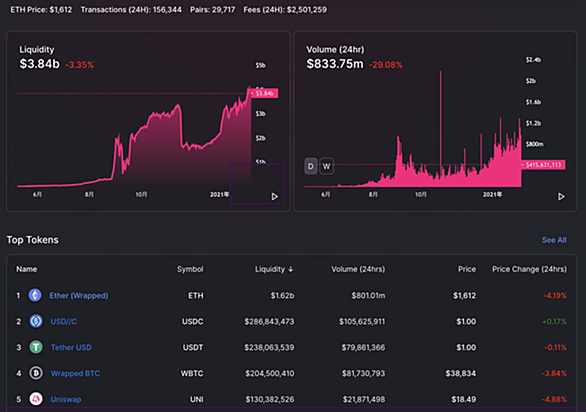This screenshot has width=586, height=412.
Task: Click the sort arrow next to Liquidity
Action: 291,269
